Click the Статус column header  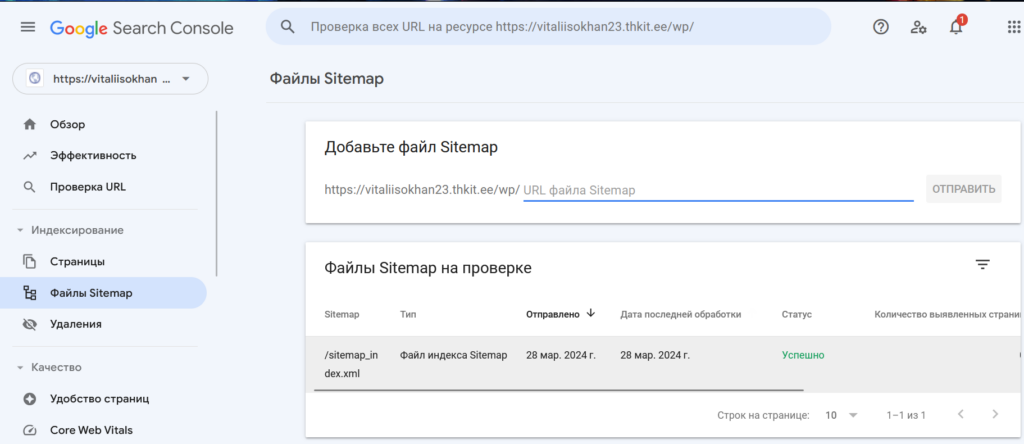point(797,314)
